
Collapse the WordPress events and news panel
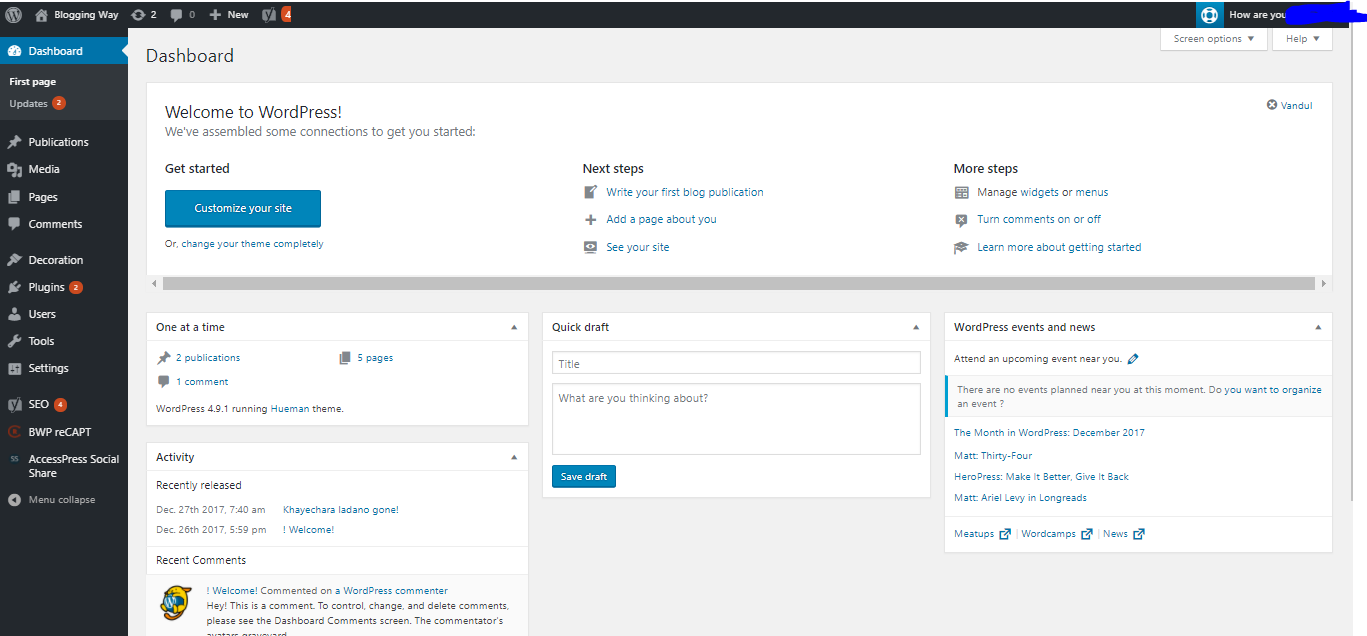click(x=1318, y=327)
